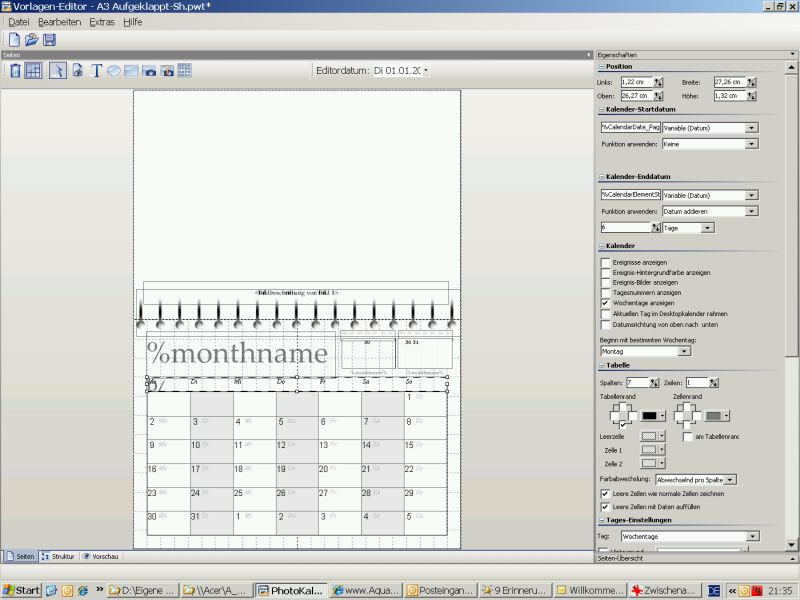Image resolution: width=800 pixels, height=600 pixels.
Task: Click the Links position input field
Action: point(636,82)
